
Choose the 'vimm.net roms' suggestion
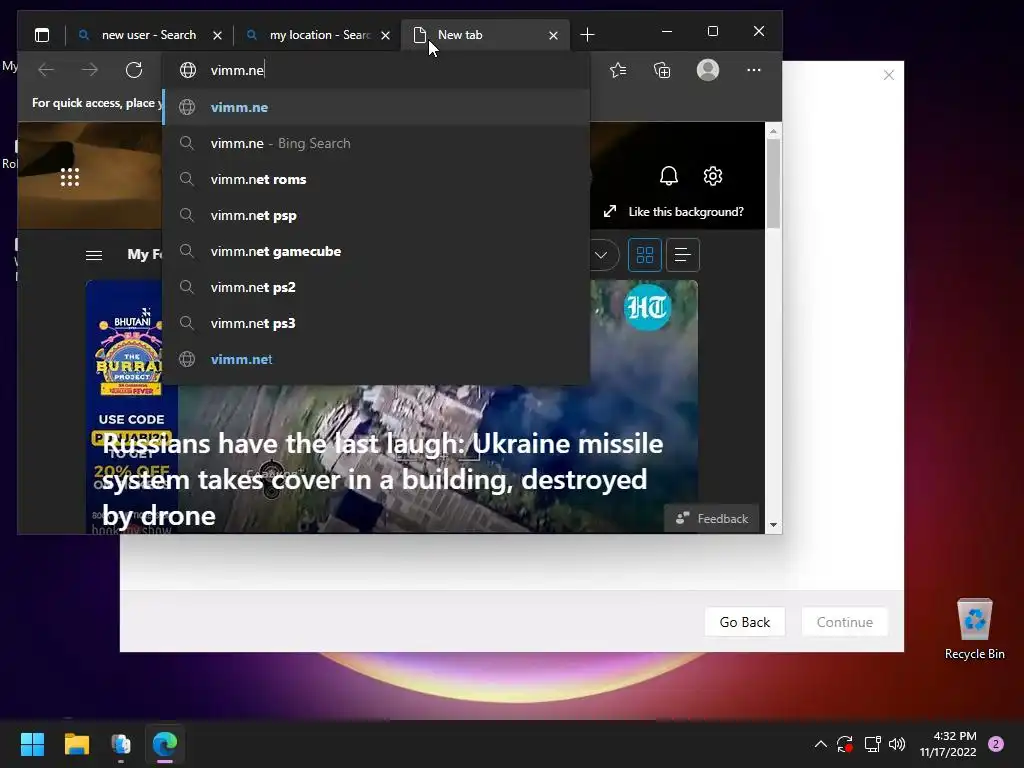(x=376, y=179)
